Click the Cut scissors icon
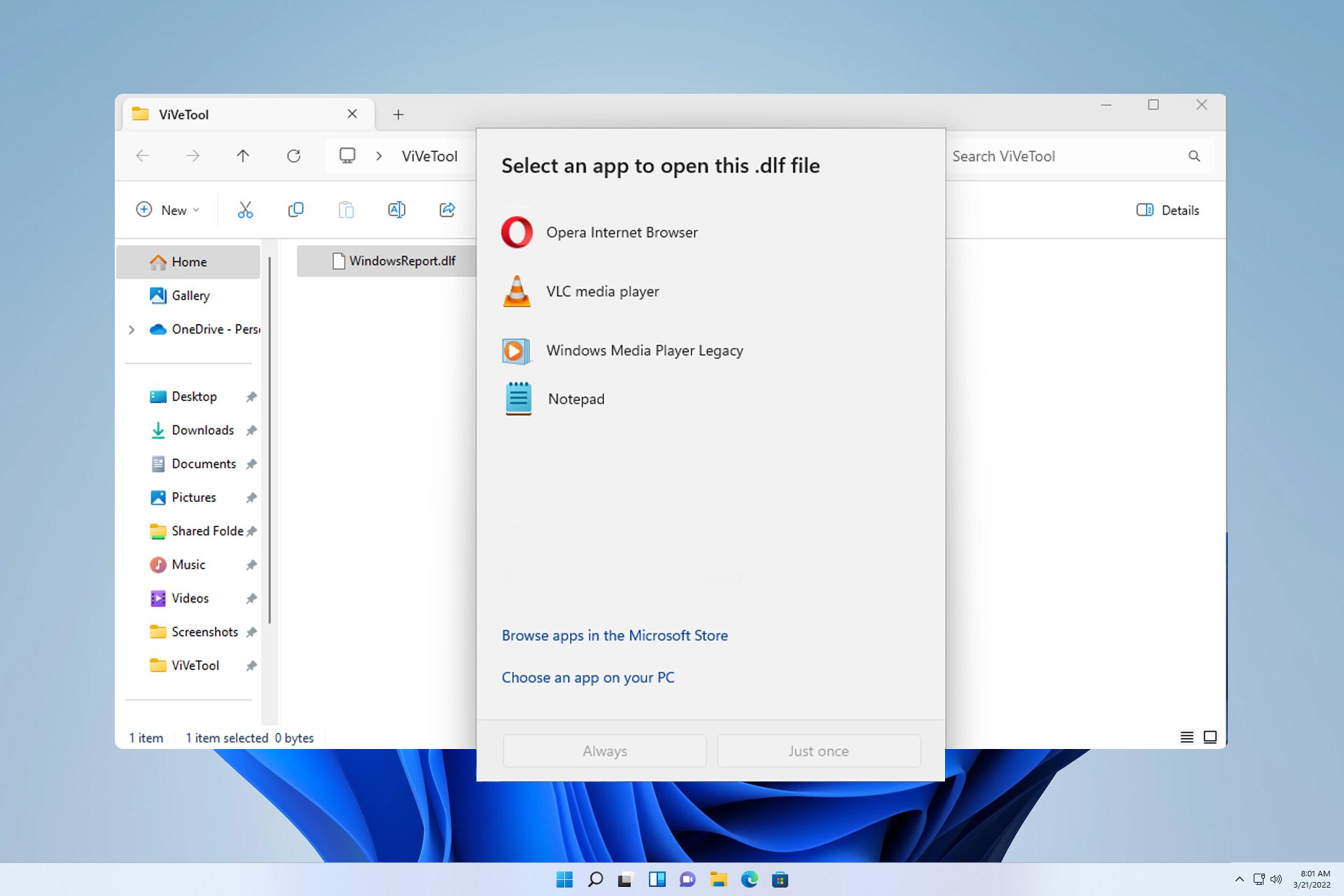 point(245,210)
